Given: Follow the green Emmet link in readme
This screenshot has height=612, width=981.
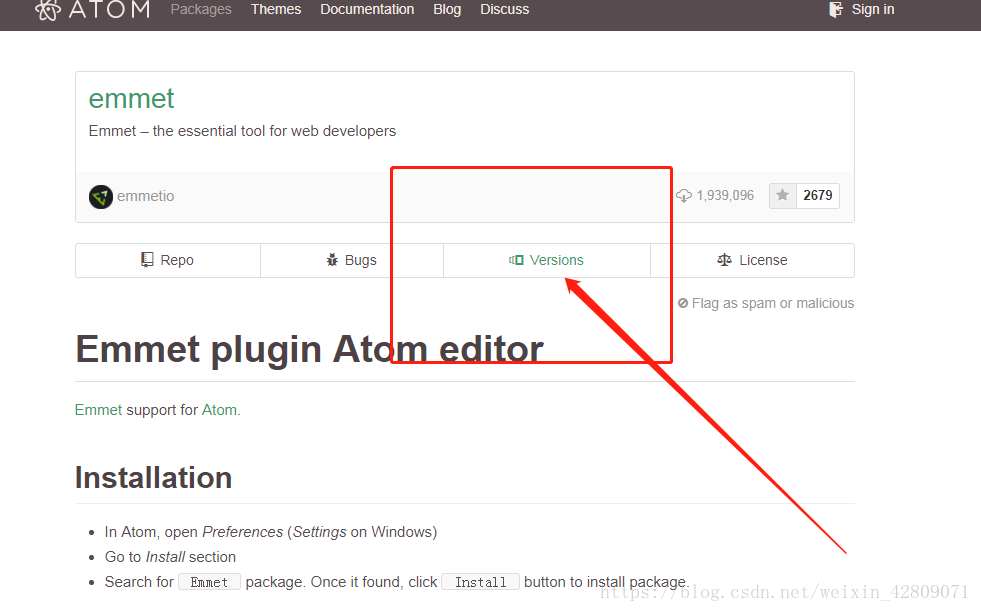Looking at the screenshot, I should coord(98,410).
